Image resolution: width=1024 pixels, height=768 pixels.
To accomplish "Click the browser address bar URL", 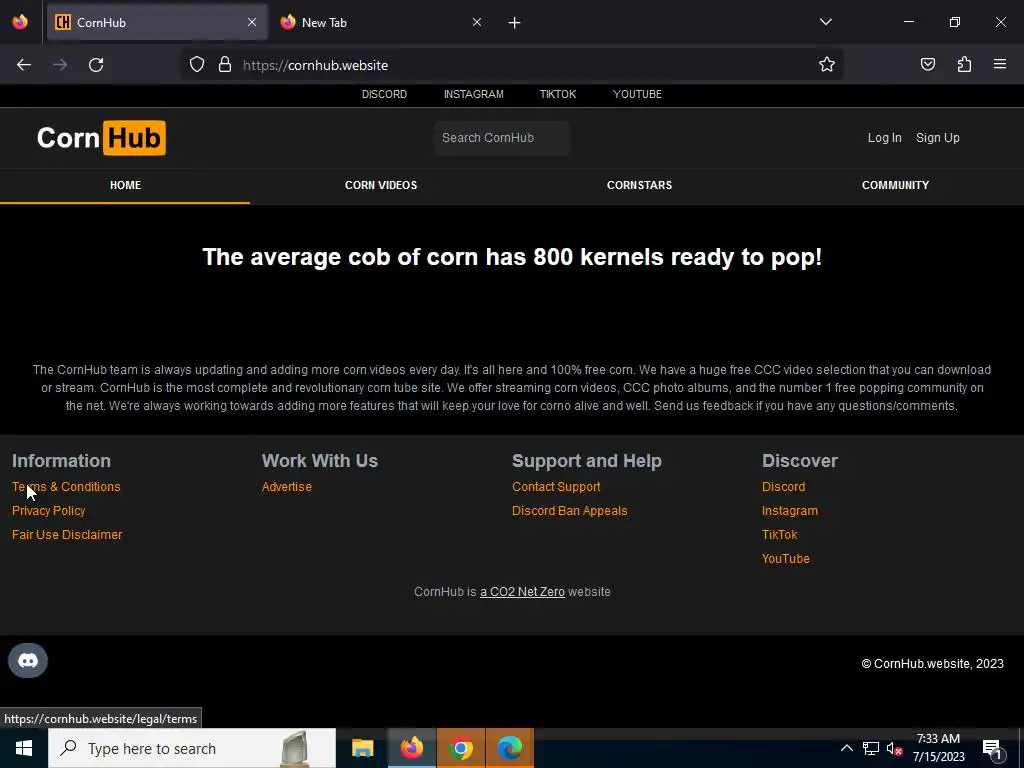I will coord(315,65).
